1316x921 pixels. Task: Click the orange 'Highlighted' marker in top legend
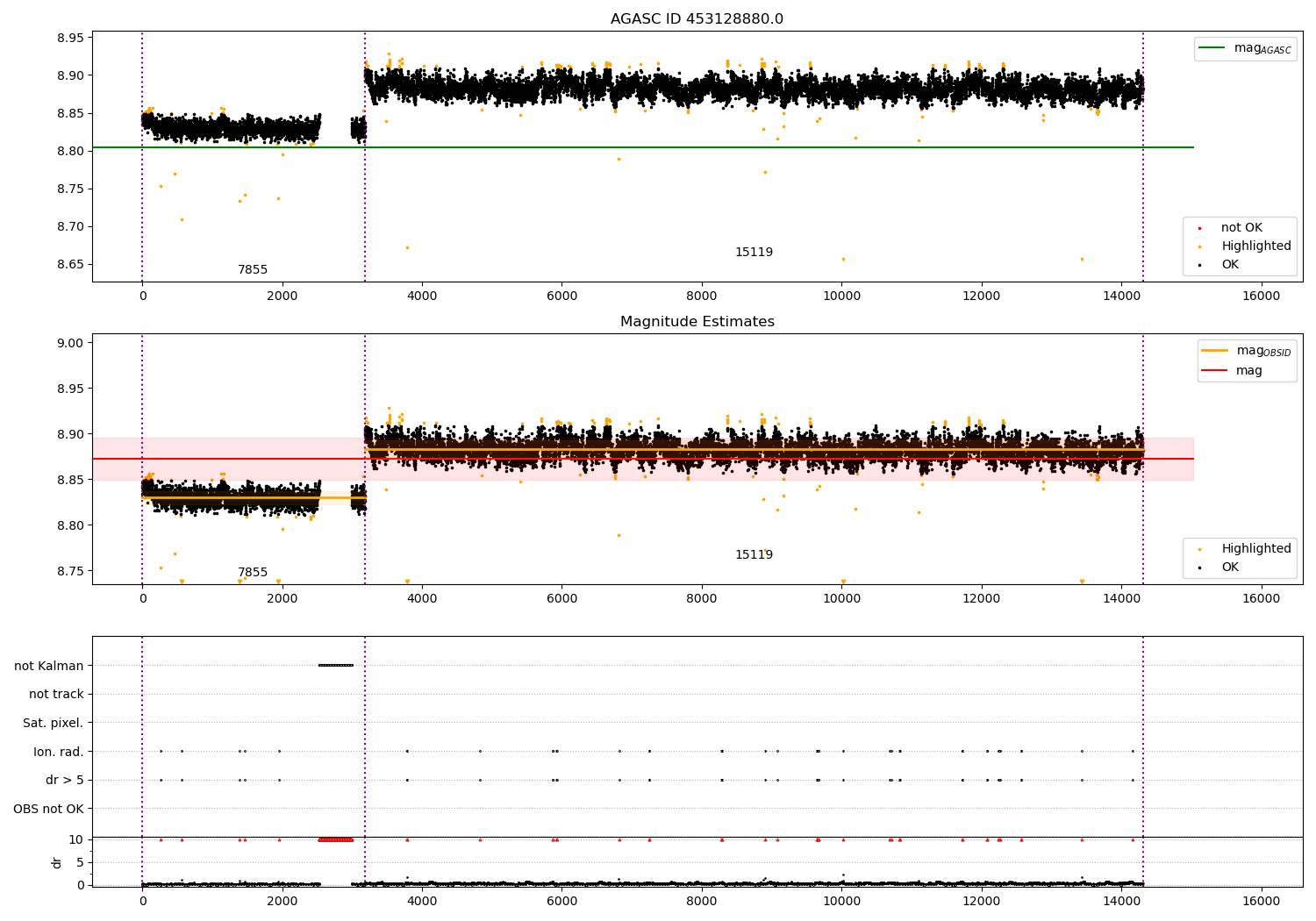tap(1200, 246)
